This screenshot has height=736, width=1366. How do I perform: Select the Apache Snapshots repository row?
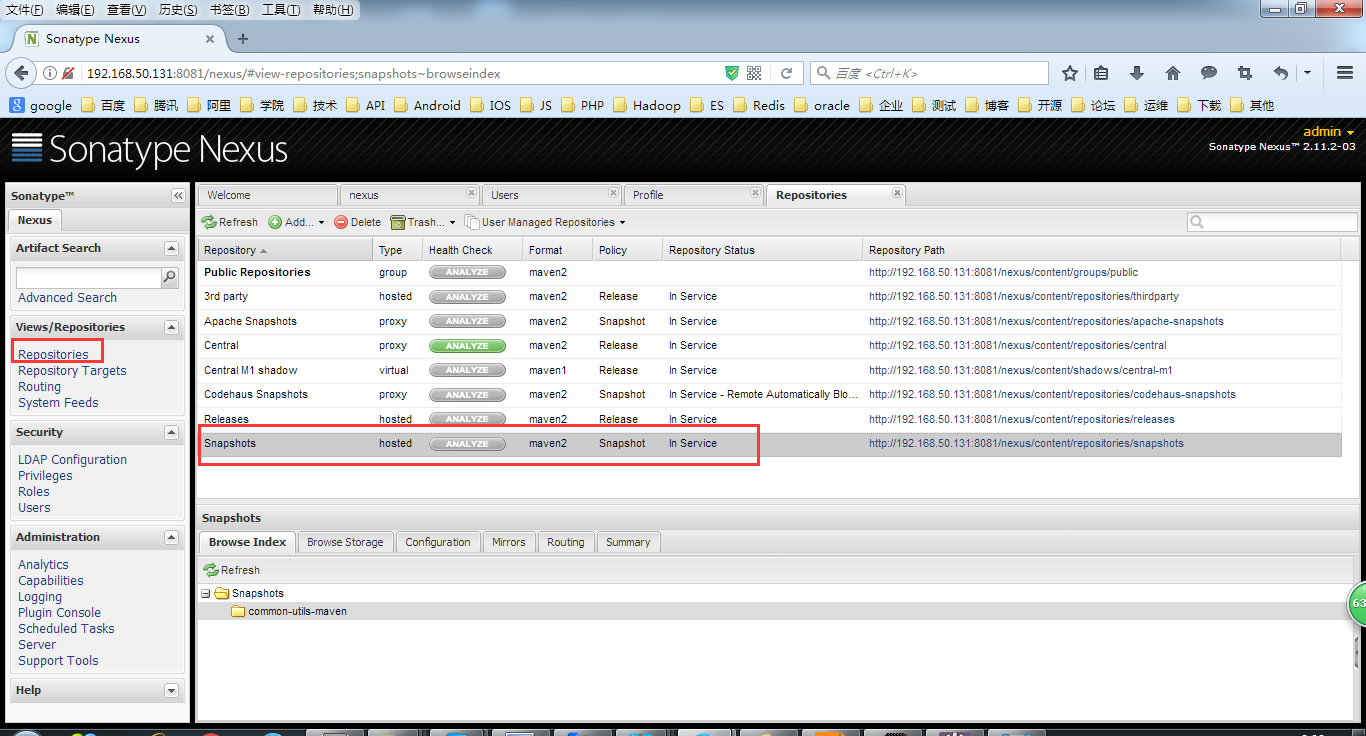(768, 322)
